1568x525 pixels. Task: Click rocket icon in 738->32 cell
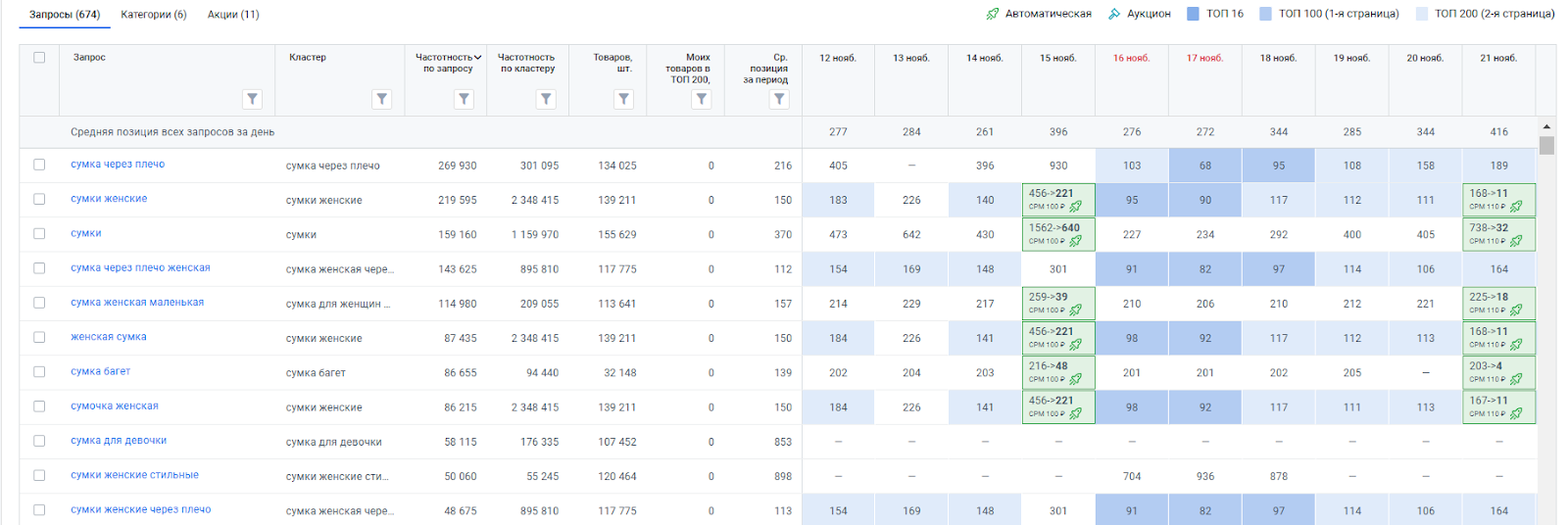pyautogui.click(x=1516, y=241)
